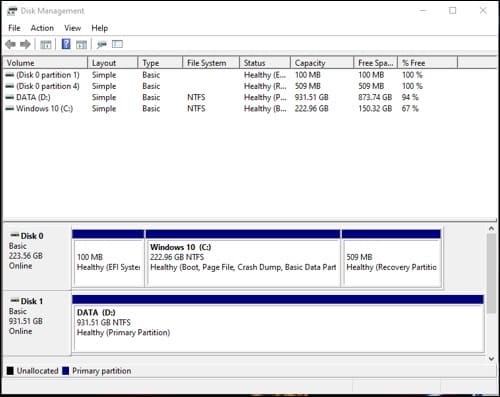Sort by the Type column header
500x397 pixels.
(160, 63)
